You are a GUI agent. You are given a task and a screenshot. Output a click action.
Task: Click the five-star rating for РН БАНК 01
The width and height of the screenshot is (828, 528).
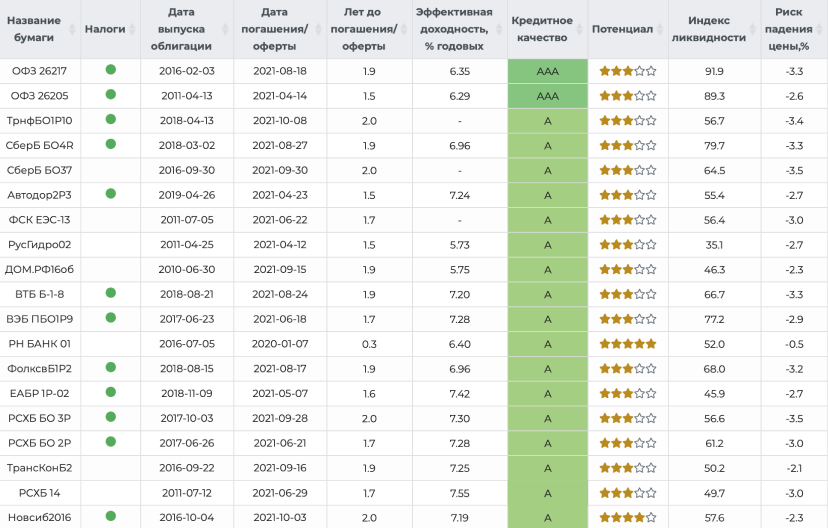628,344
